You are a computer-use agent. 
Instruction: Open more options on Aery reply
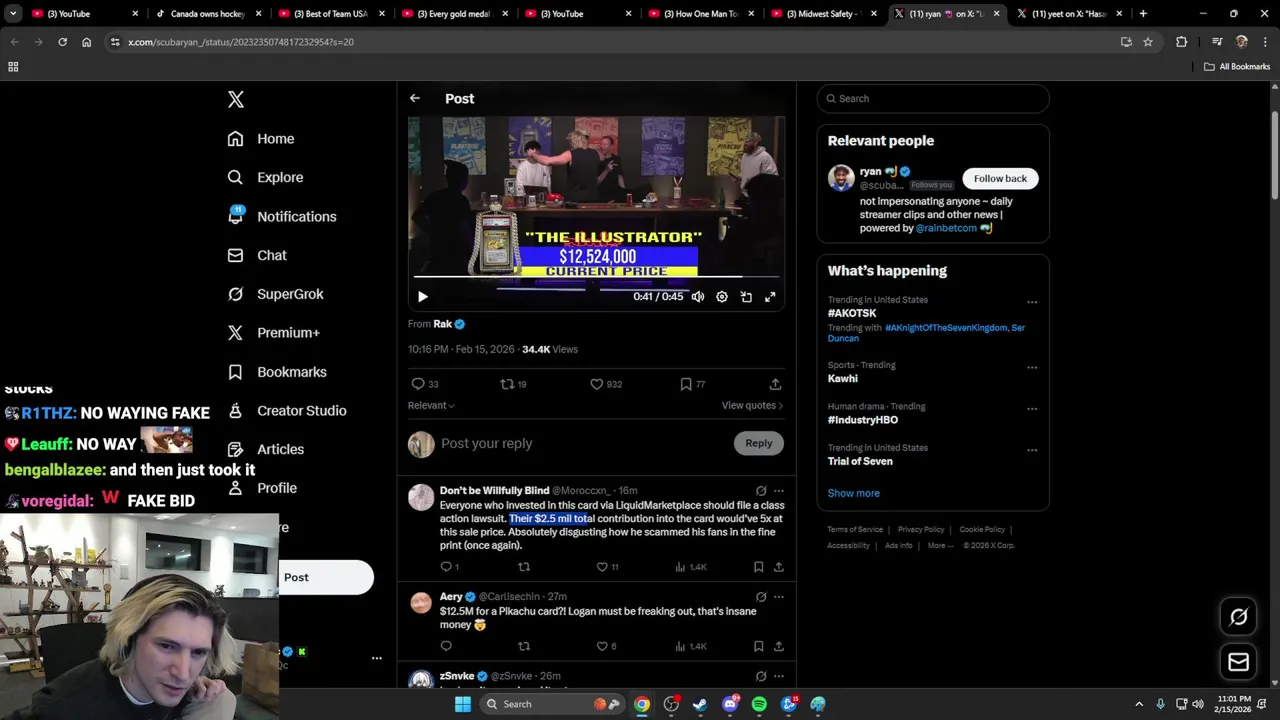click(779, 597)
